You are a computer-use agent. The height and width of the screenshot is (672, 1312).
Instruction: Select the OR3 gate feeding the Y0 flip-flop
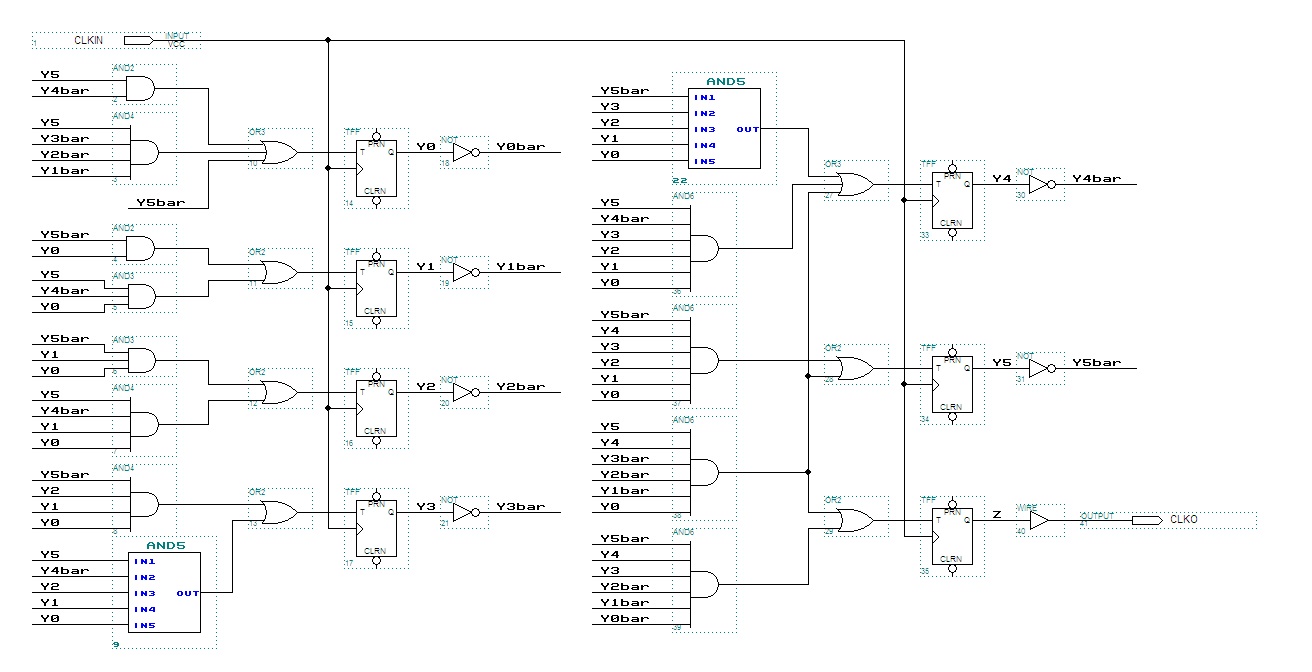click(278, 153)
